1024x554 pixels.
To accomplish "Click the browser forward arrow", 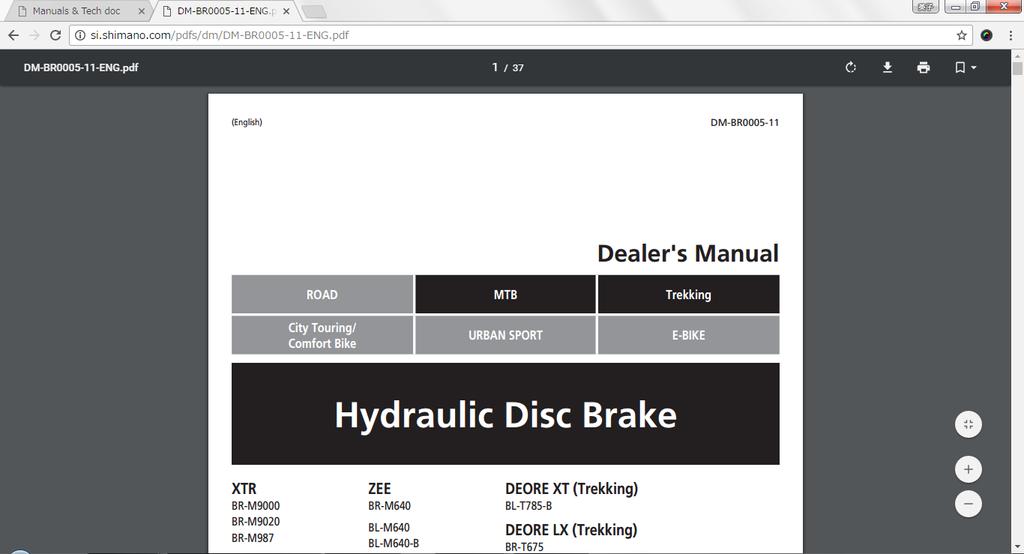I will (35, 35).
